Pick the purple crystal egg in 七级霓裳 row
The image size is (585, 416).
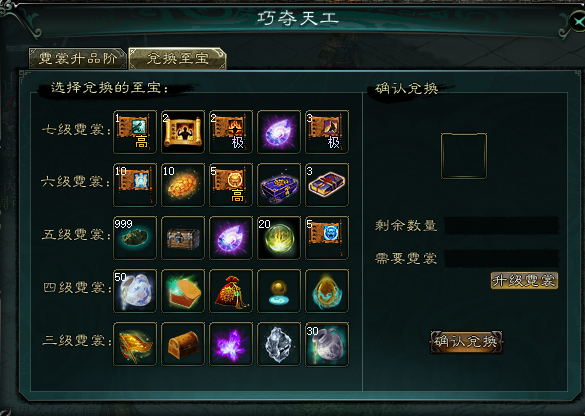tap(279, 132)
